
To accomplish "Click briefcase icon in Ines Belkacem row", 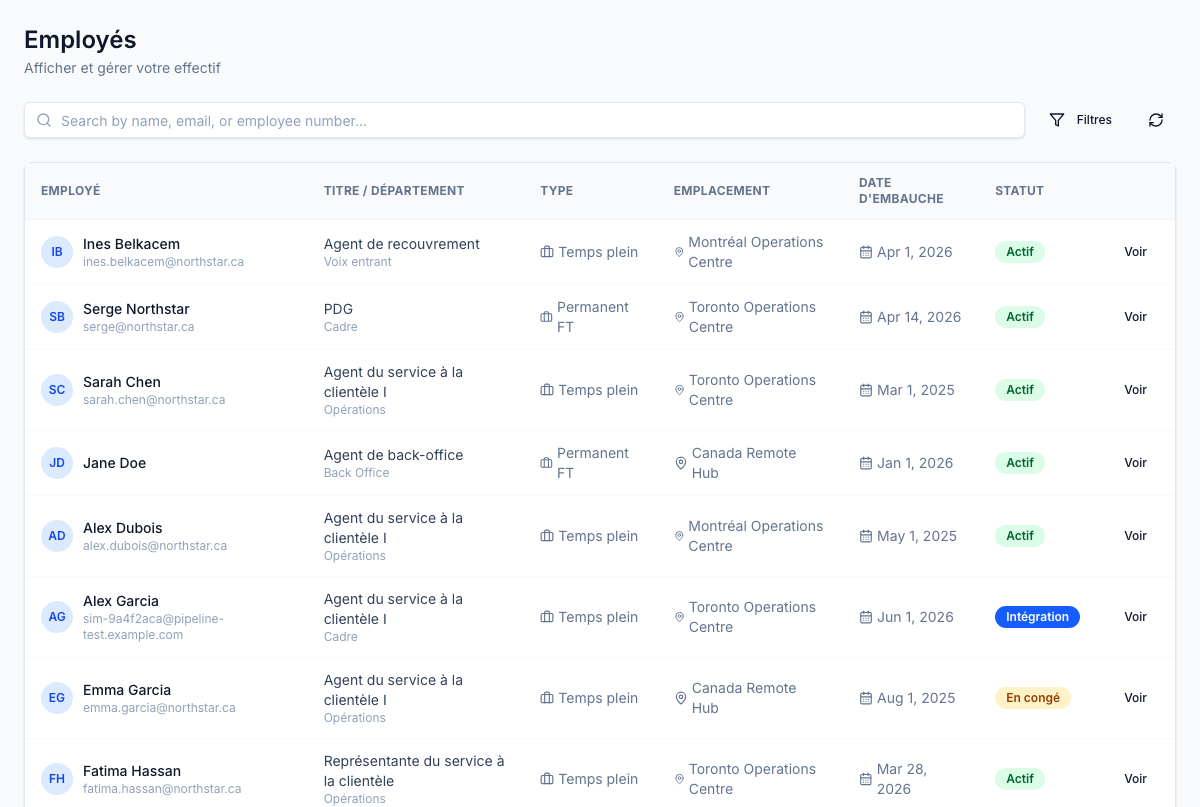I will point(547,252).
